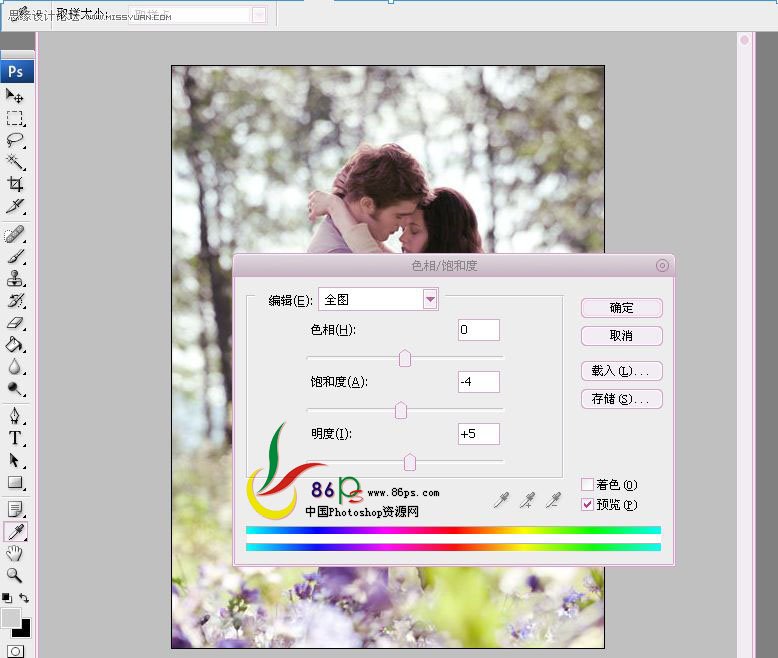
Task: Select the Eraser tool
Action: click(x=14, y=323)
